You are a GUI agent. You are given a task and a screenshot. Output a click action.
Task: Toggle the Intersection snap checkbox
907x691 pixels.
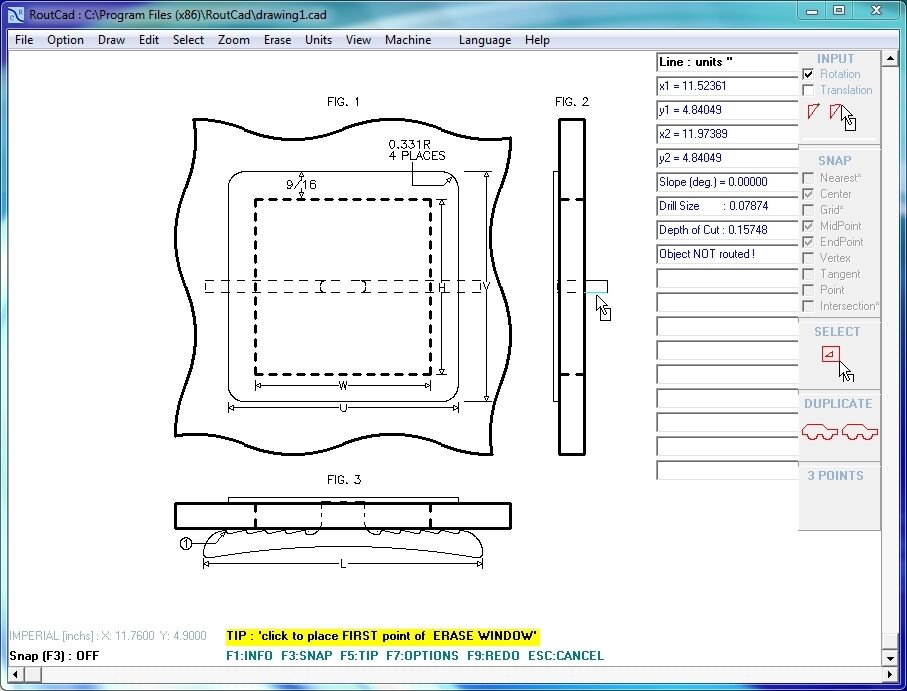(808, 306)
